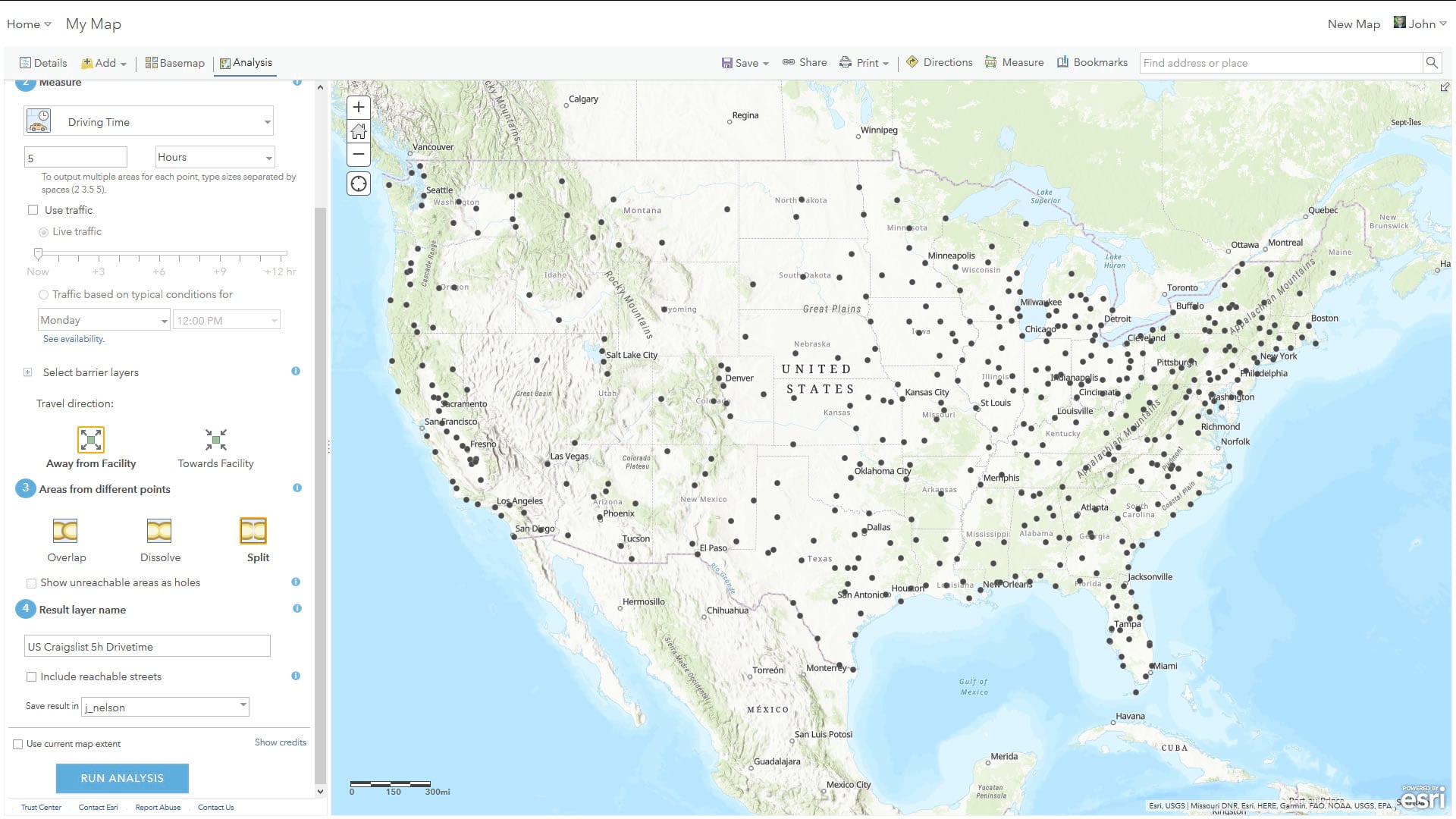Viewport: 1456px width, 819px height.
Task: Click the search magnifier icon
Action: coord(1432,63)
